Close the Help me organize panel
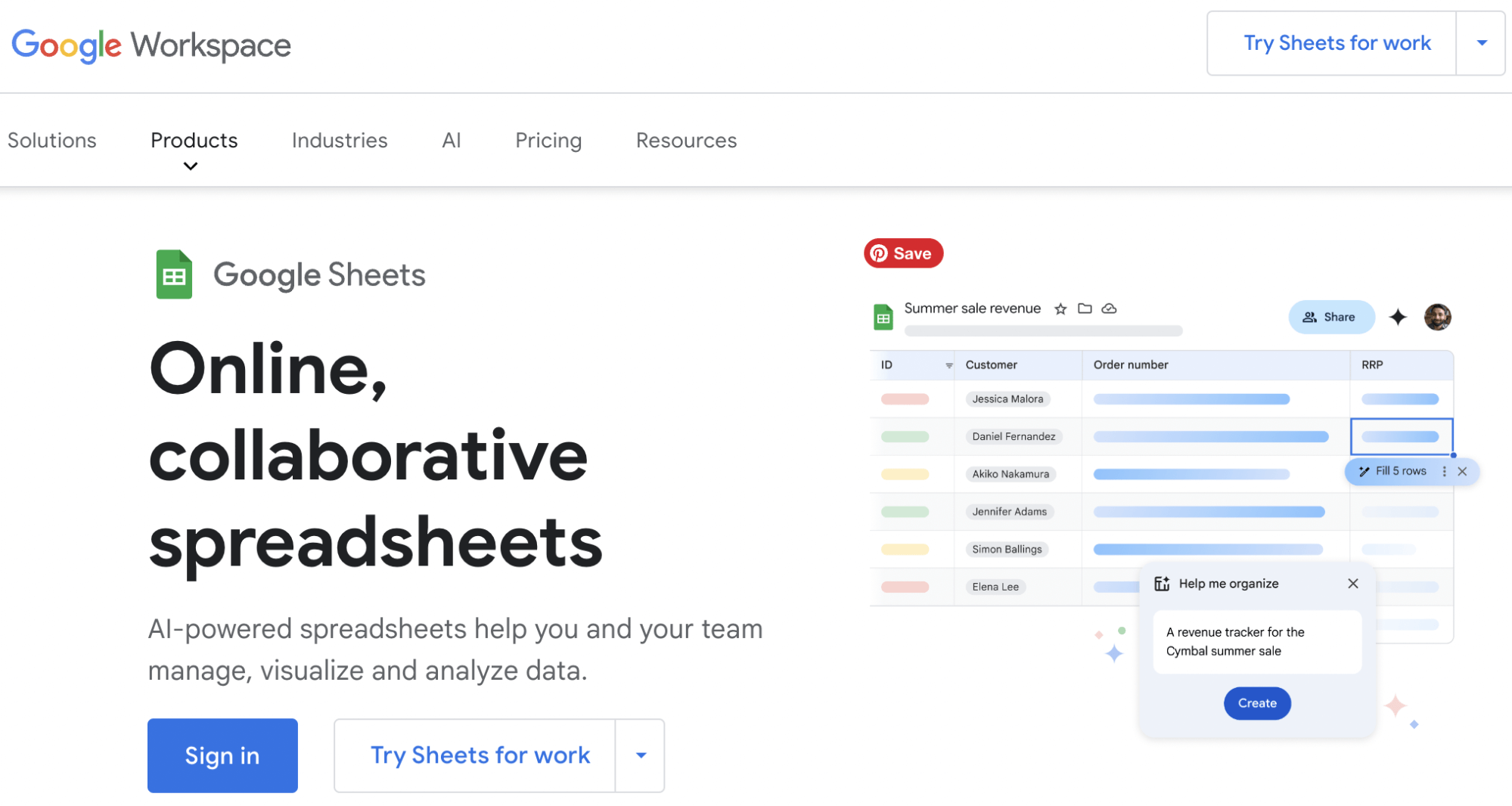The width and height of the screenshot is (1512, 806). point(1353,583)
